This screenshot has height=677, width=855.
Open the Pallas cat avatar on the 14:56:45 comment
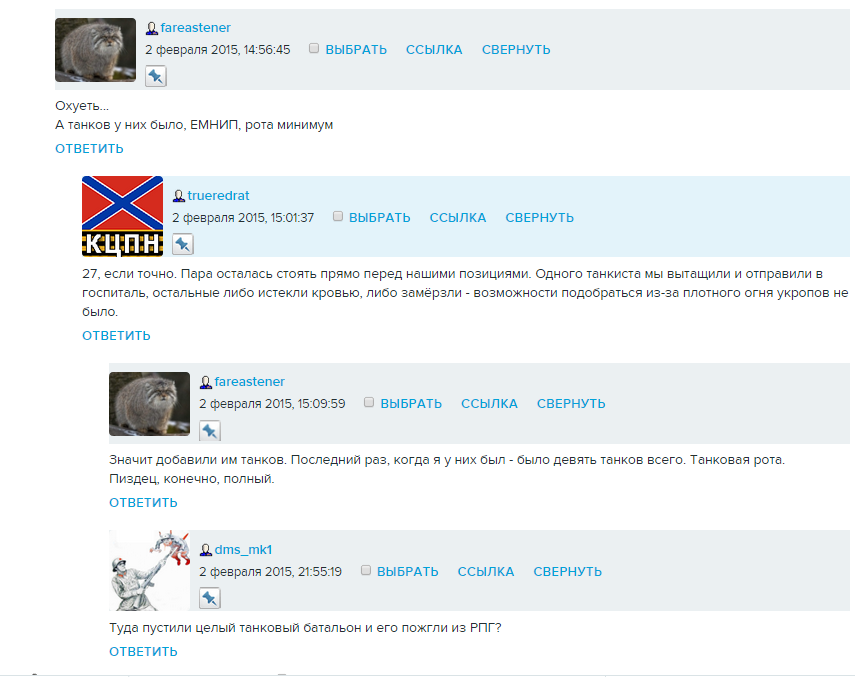[x=95, y=50]
